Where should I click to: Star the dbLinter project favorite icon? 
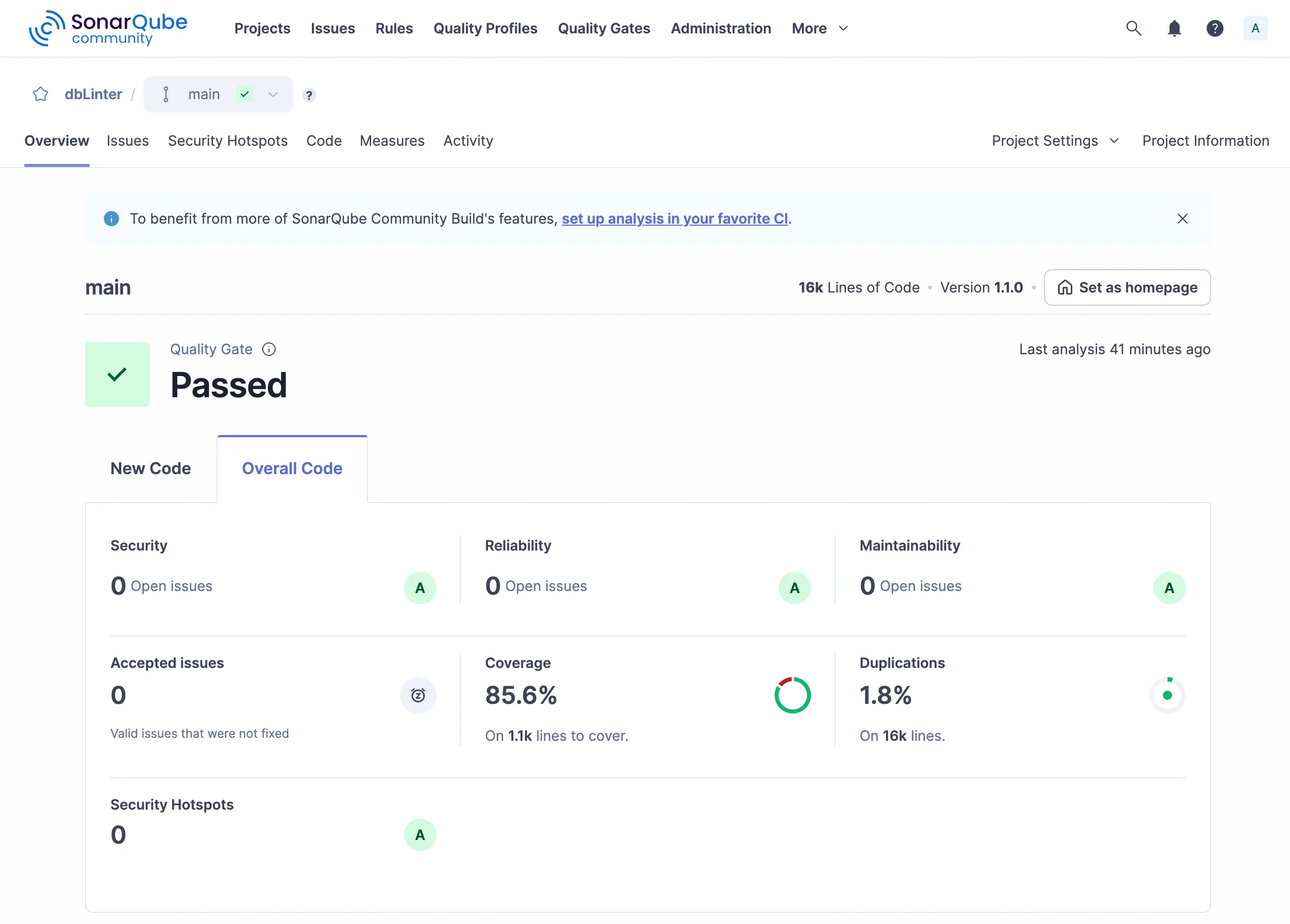click(41, 94)
